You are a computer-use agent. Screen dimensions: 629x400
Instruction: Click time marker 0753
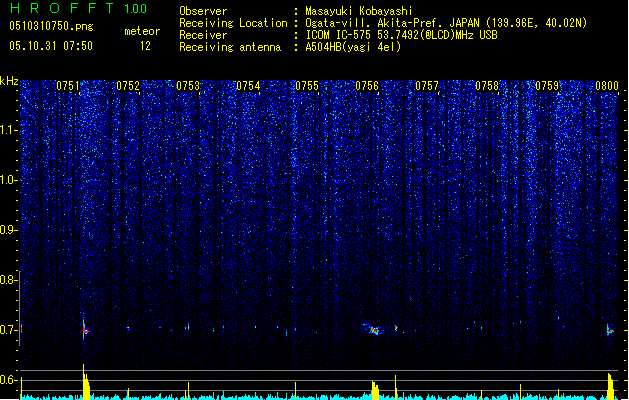point(188,86)
